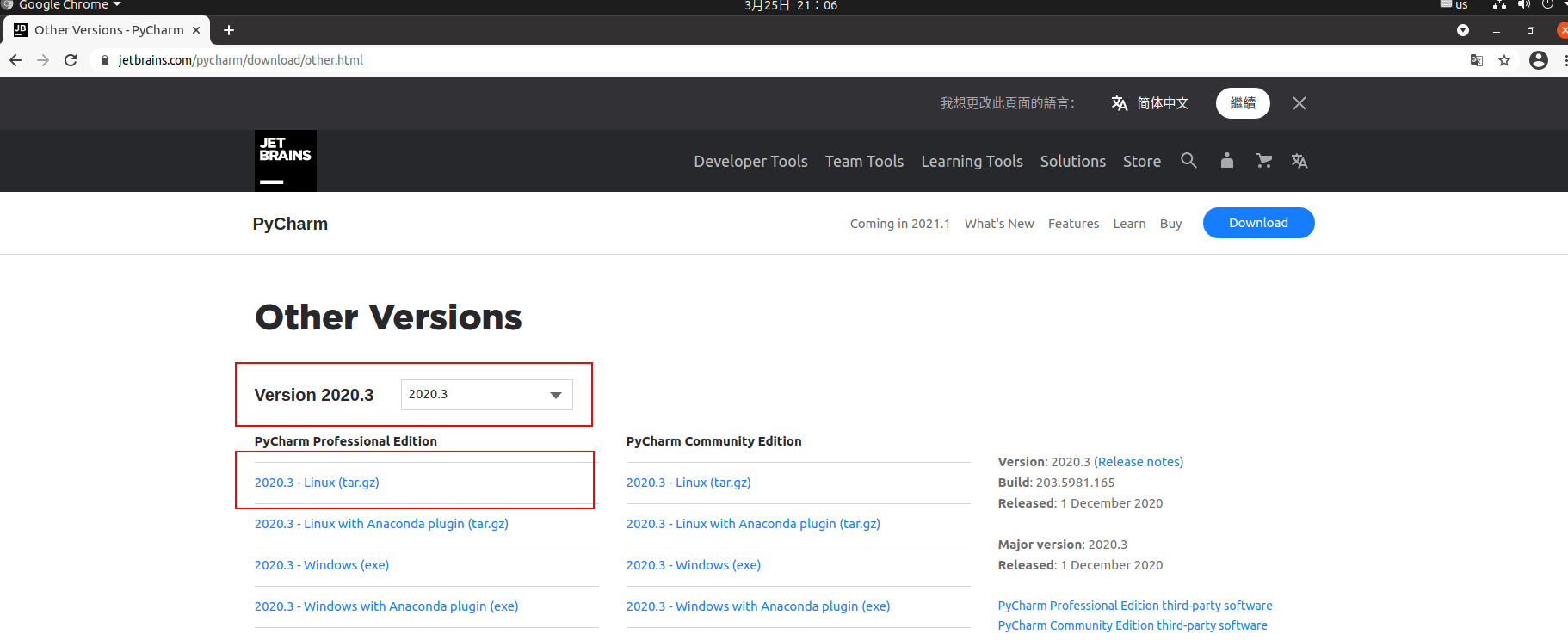This screenshot has width=1568, height=640.
Task: Open the Team Tools menu
Action: 864,161
